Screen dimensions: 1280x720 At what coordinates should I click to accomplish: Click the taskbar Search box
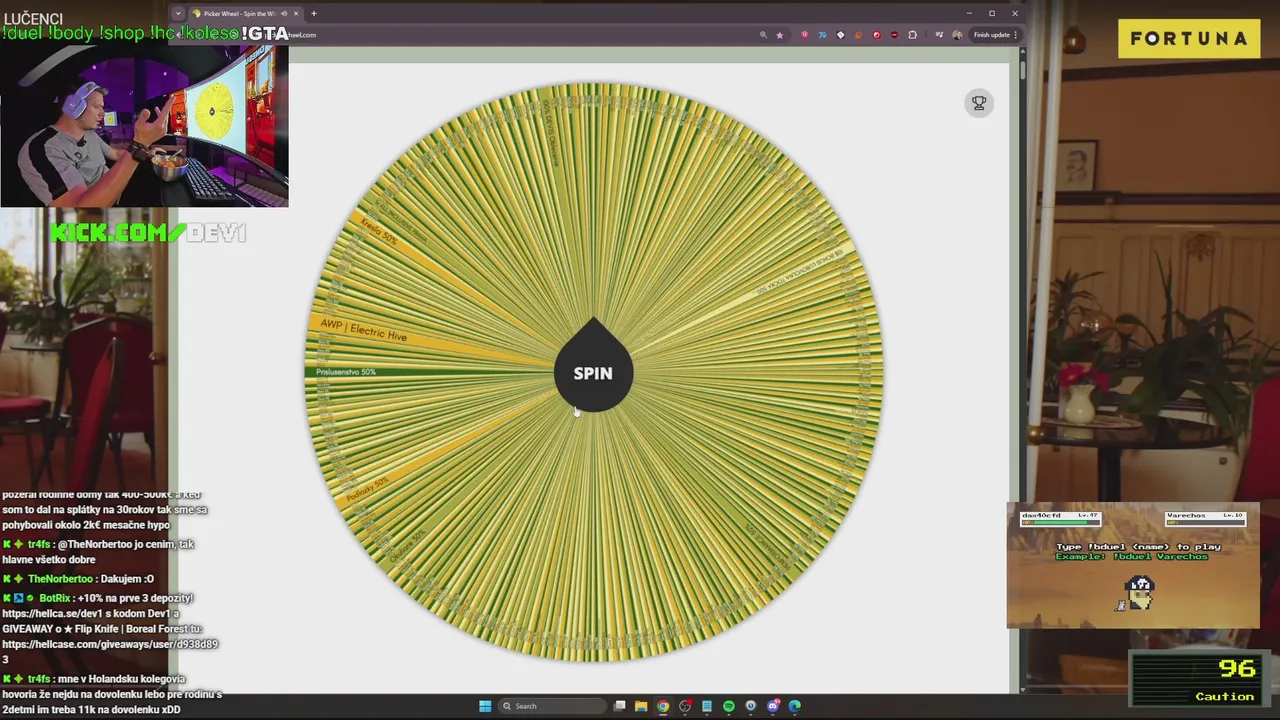coord(551,706)
